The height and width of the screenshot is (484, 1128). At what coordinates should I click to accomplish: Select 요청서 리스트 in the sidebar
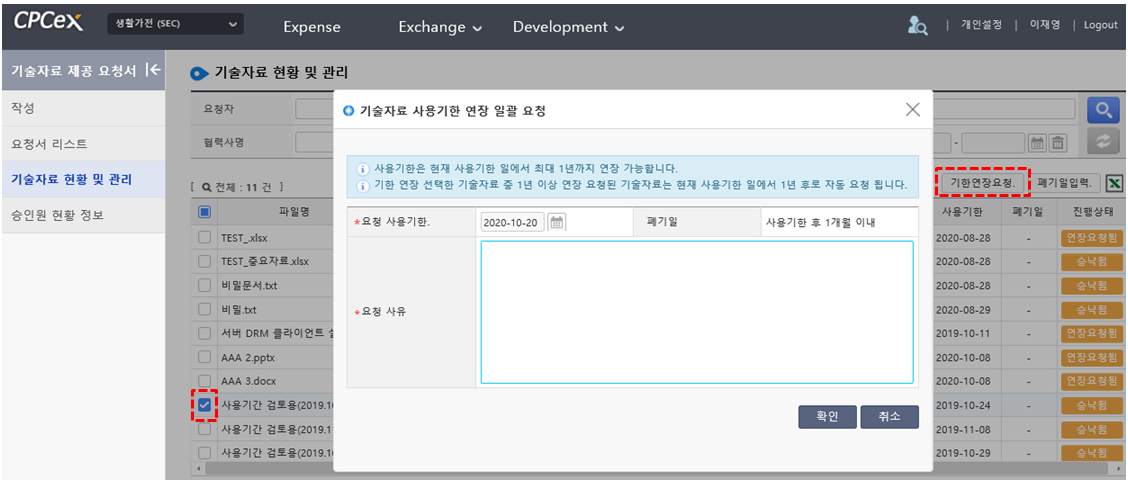[49, 144]
